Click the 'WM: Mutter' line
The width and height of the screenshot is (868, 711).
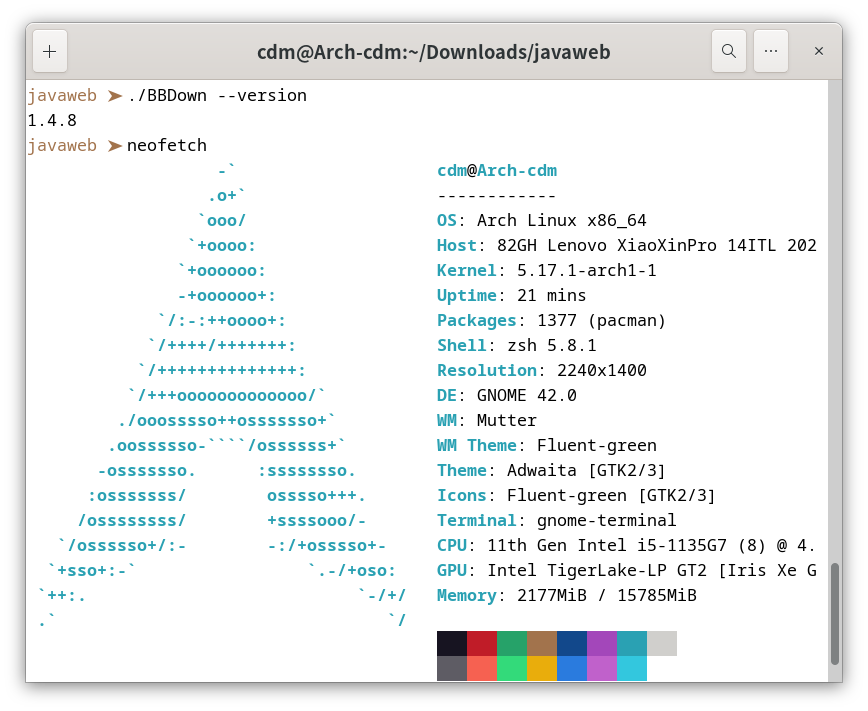point(487,420)
